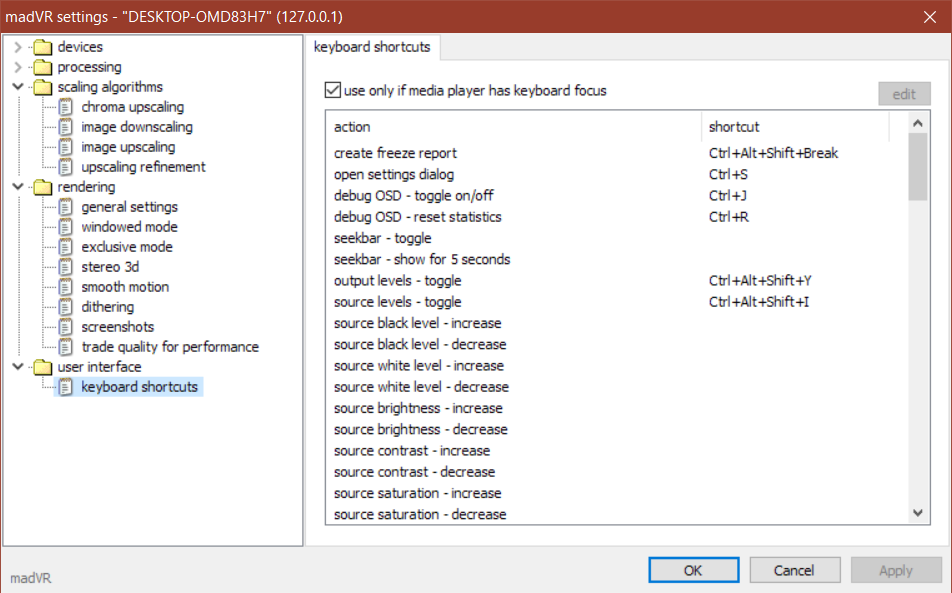
Task: Toggle use only if media player has keyboard focus
Action: click(x=333, y=90)
